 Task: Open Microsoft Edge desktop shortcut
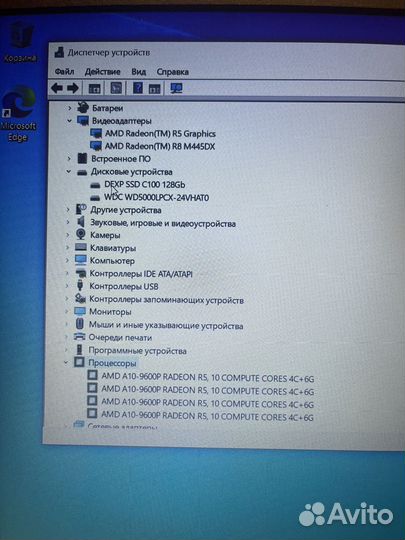18,114
